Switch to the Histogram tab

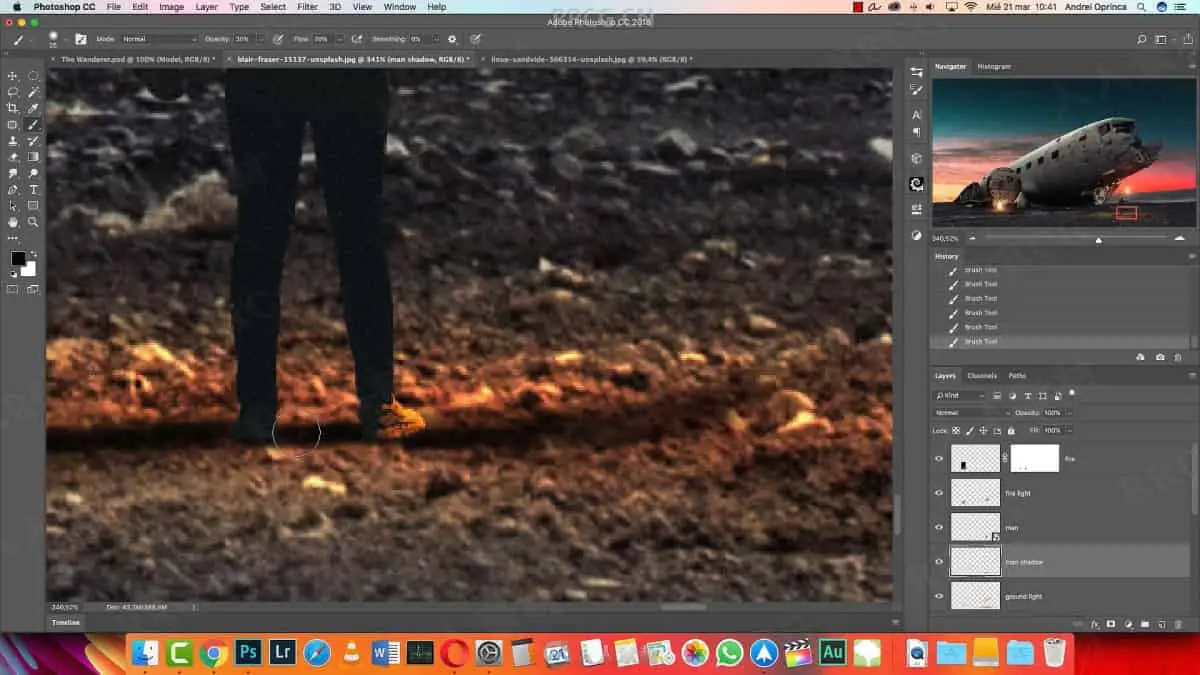point(994,66)
